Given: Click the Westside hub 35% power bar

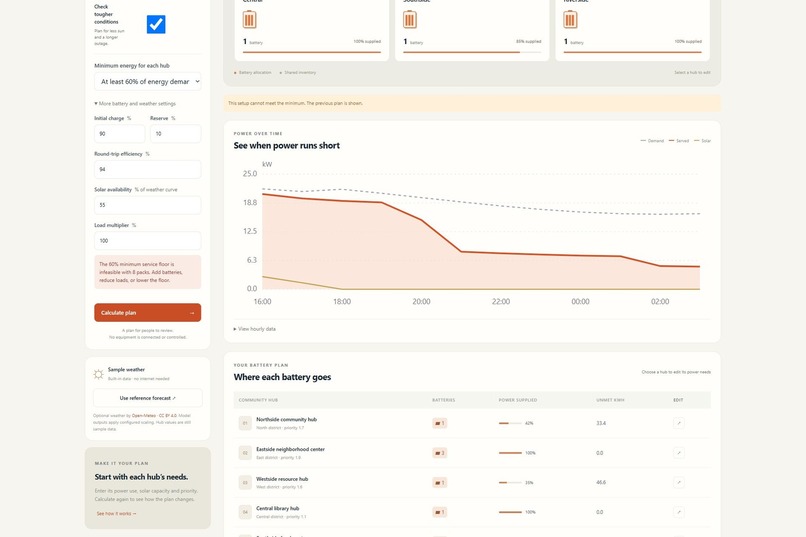Looking at the screenshot, I should (x=510, y=483).
